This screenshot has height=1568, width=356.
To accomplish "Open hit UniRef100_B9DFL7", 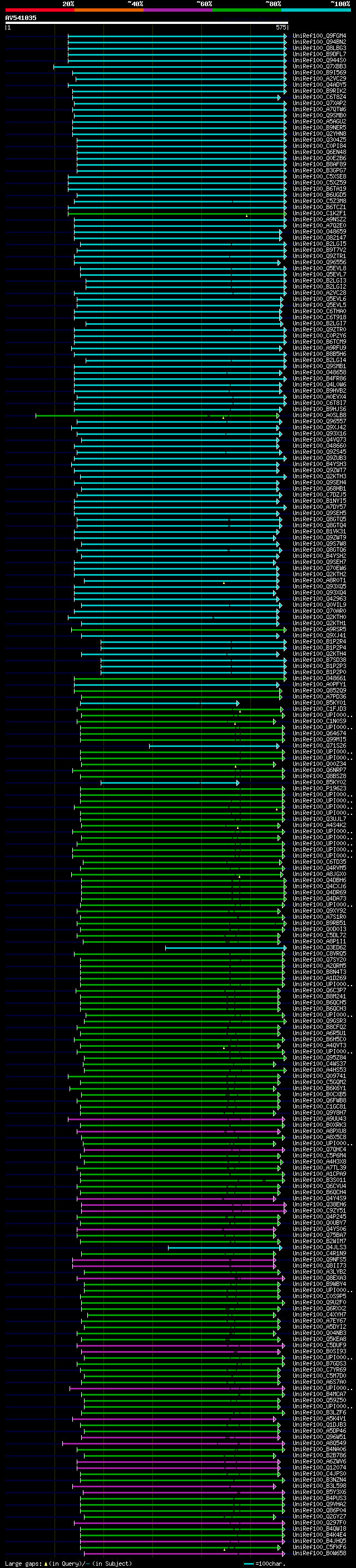I will [319, 54].
